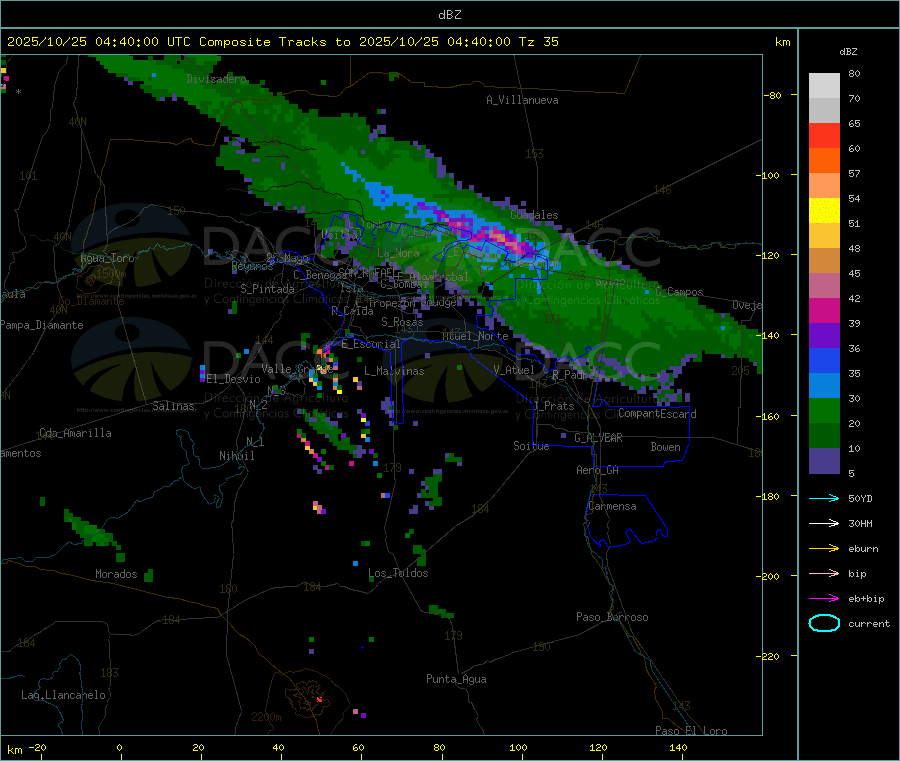Click the '100' tick on the horizontal km axis
Viewport: 900px width, 761px height.
(x=518, y=748)
